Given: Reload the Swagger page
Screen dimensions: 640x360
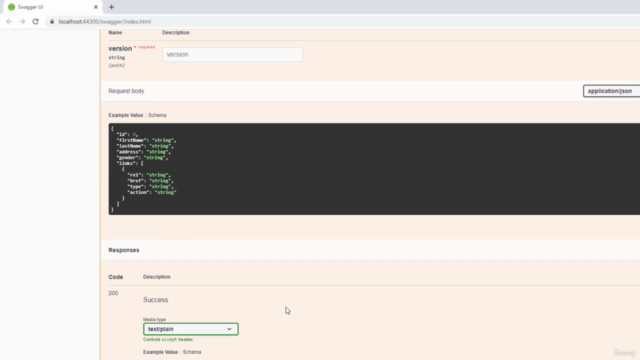Looking at the screenshot, I should pyautogui.click(x=36, y=22).
